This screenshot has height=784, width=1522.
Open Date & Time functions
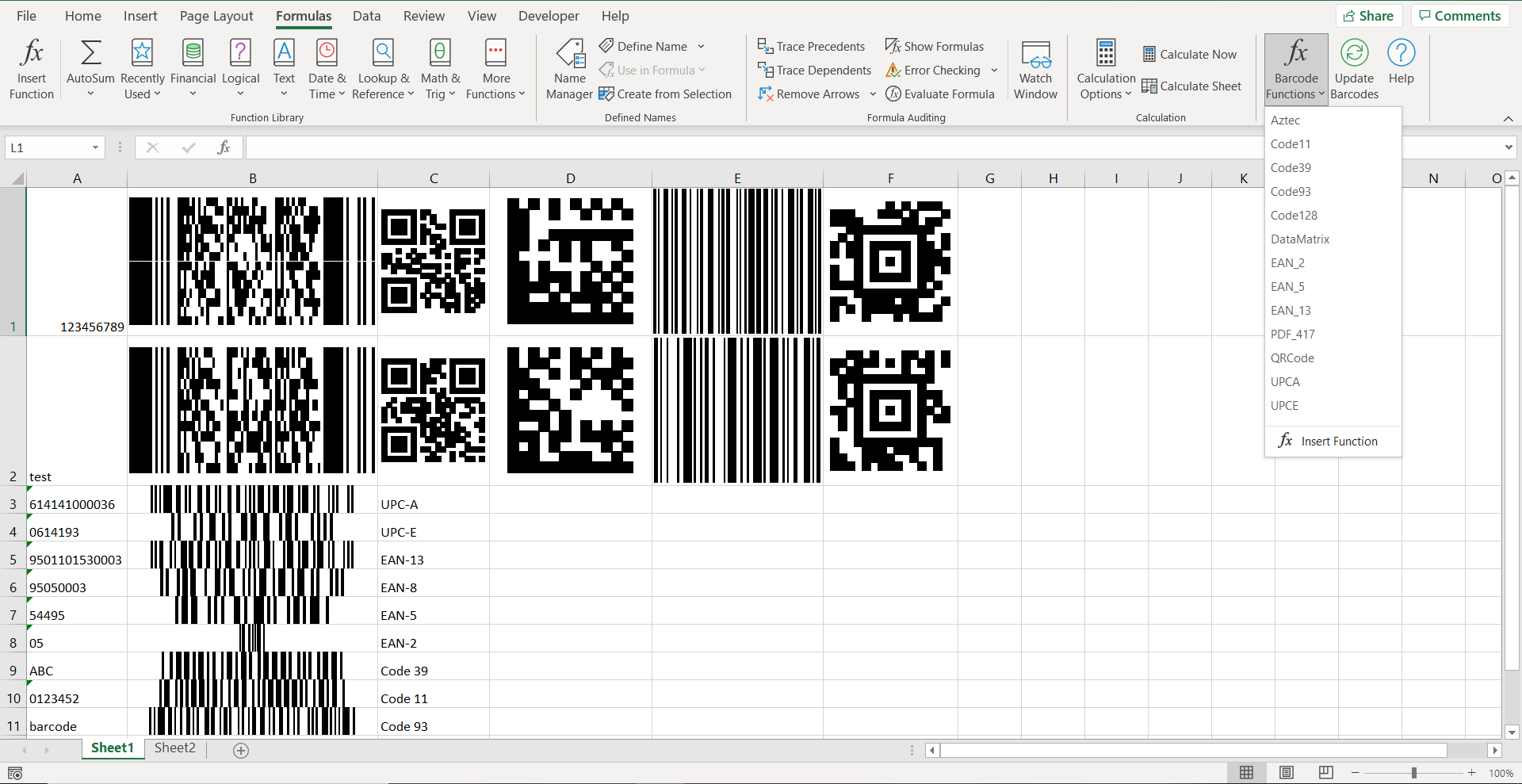[x=327, y=69]
